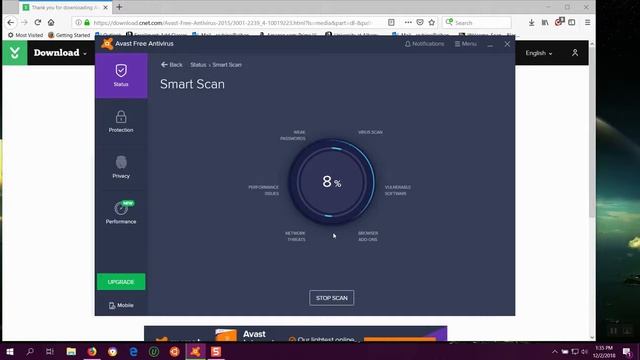Open Firefox hamburger menu
This screenshot has width=640, height=360.
coord(587,22)
